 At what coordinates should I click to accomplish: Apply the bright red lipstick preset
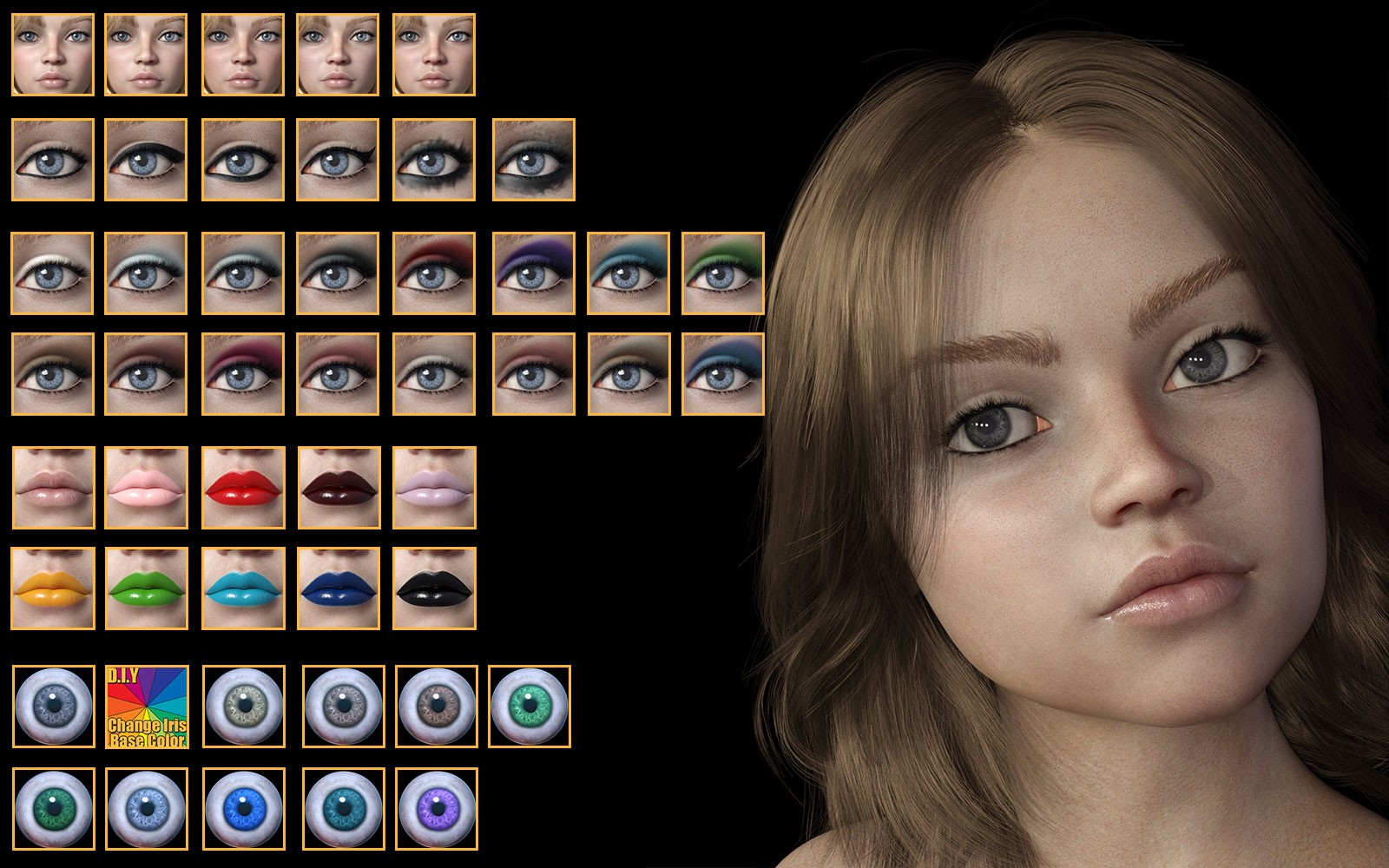coord(243,488)
